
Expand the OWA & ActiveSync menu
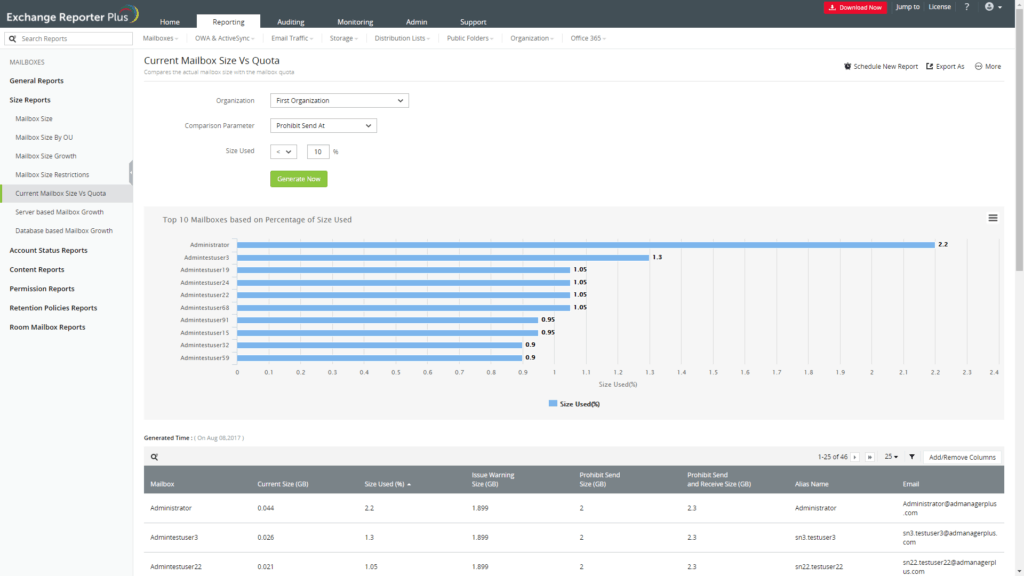224,39
